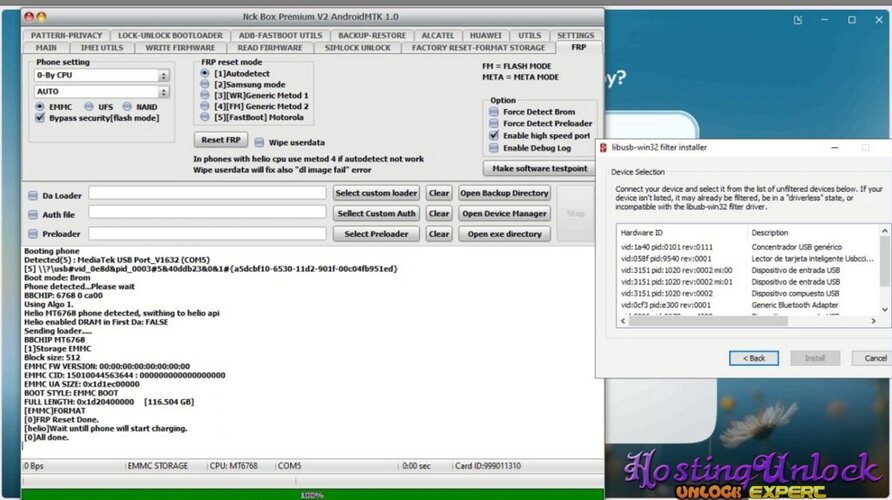The width and height of the screenshot is (892, 500).
Task: Click the libusb-win32 installer title icon
Action: [x=603, y=147]
